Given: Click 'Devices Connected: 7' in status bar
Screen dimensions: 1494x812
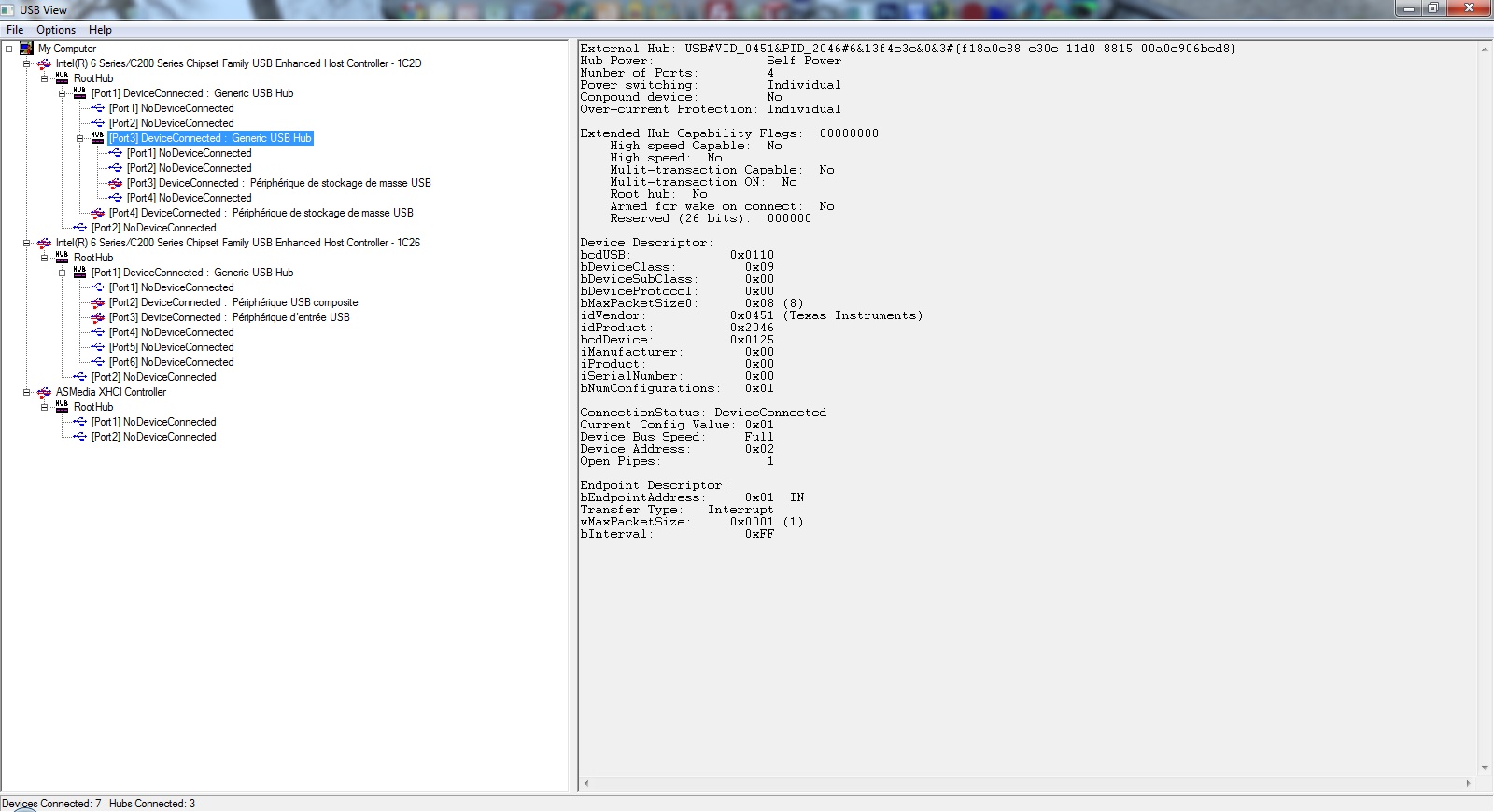Looking at the screenshot, I should coord(51,804).
